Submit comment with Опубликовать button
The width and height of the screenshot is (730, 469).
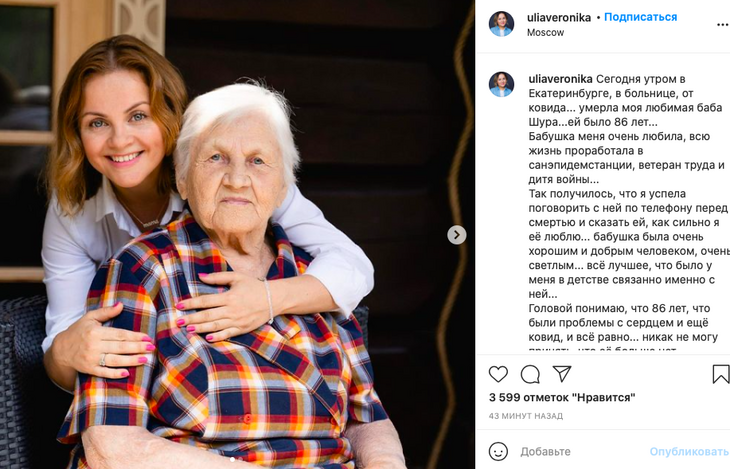(689, 451)
